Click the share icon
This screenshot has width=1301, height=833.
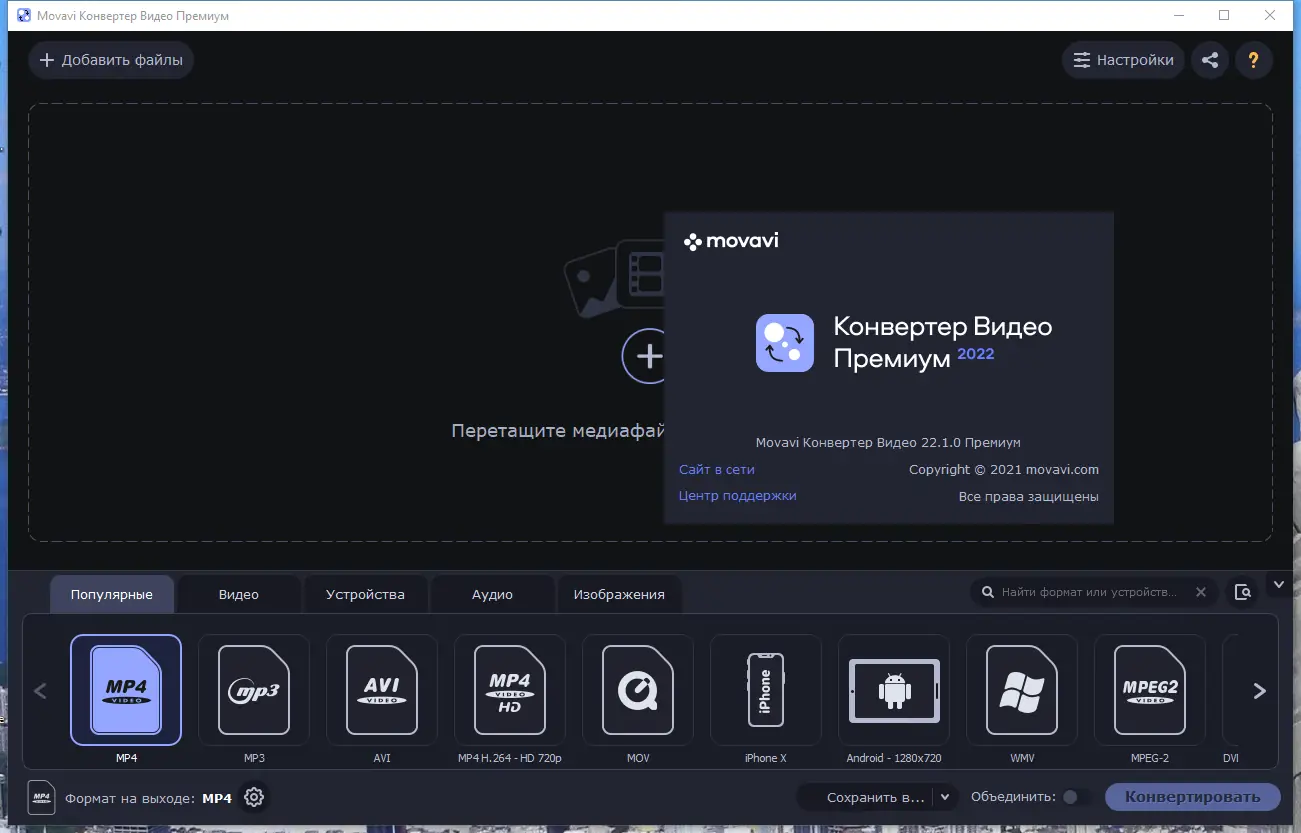click(1210, 60)
